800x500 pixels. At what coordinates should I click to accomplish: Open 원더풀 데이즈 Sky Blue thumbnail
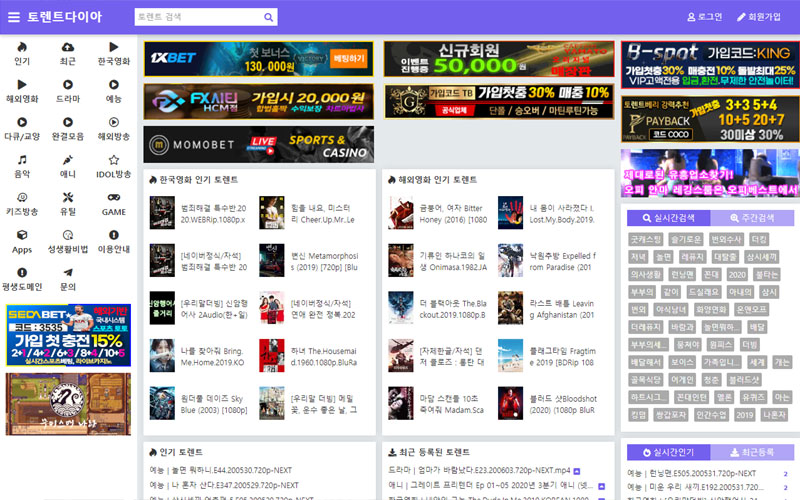coord(162,403)
